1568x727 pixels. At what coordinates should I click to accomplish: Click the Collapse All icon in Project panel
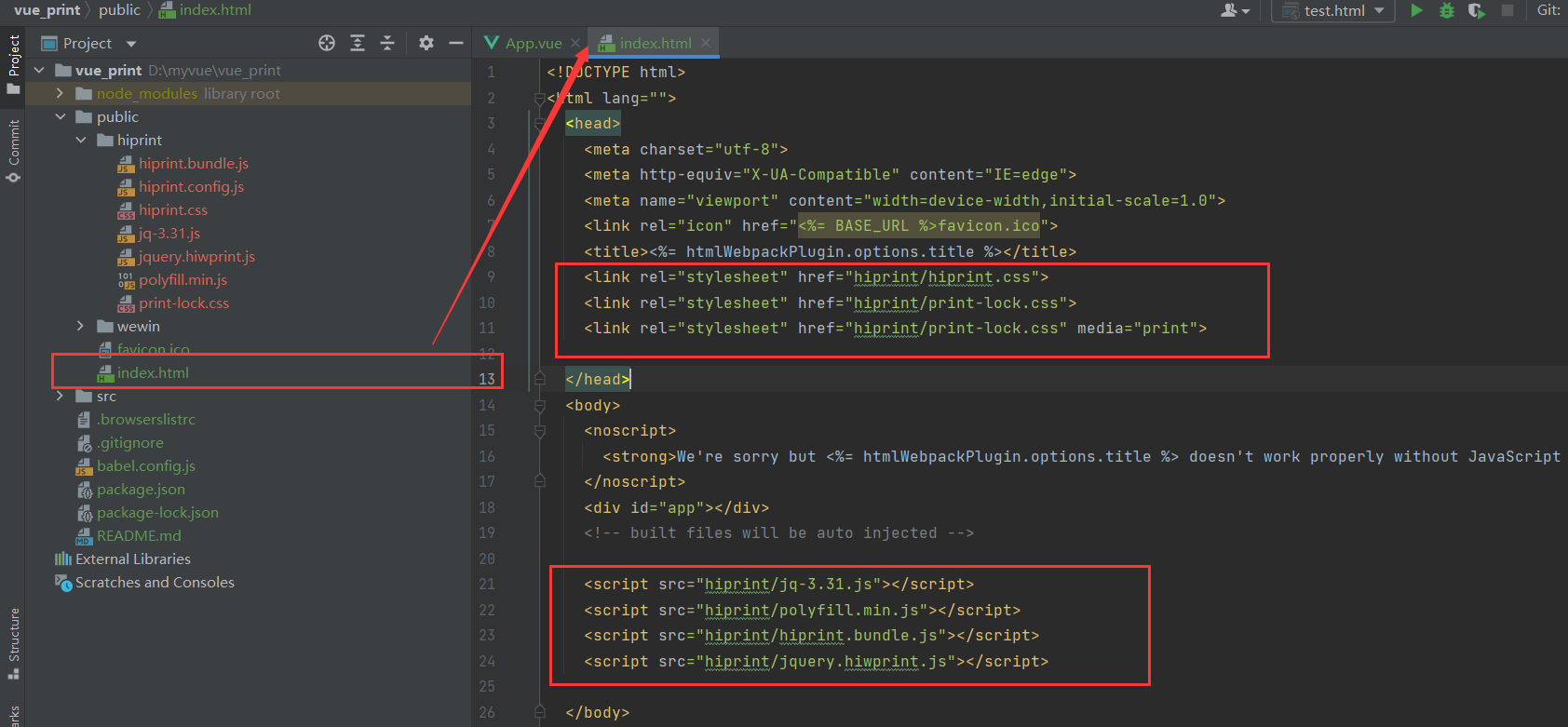point(387,43)
